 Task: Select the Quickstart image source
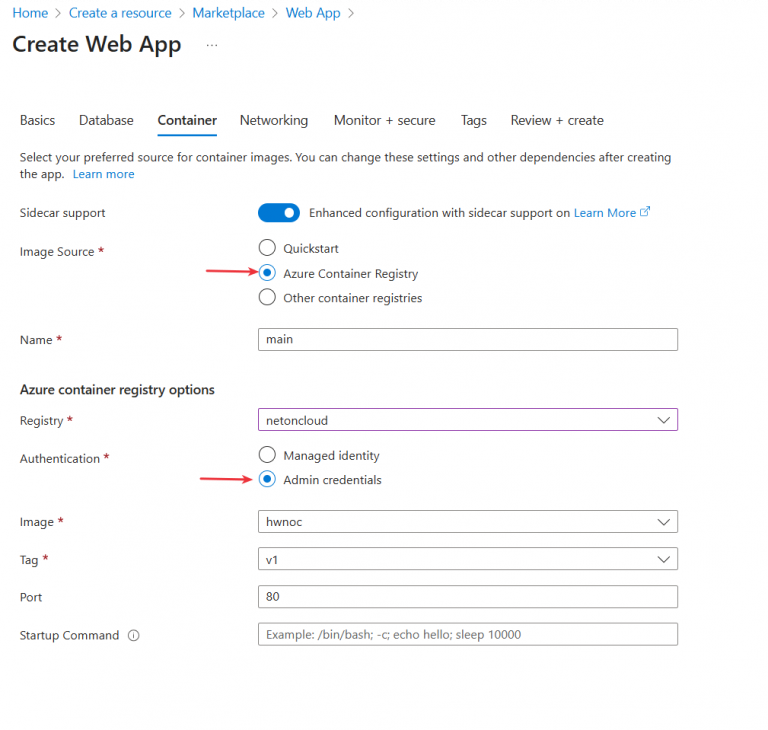click(267, 248)
